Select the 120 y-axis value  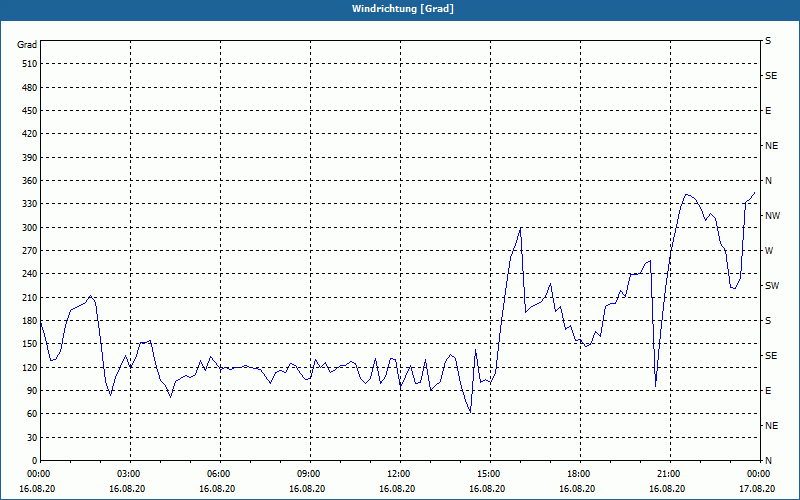30,367
